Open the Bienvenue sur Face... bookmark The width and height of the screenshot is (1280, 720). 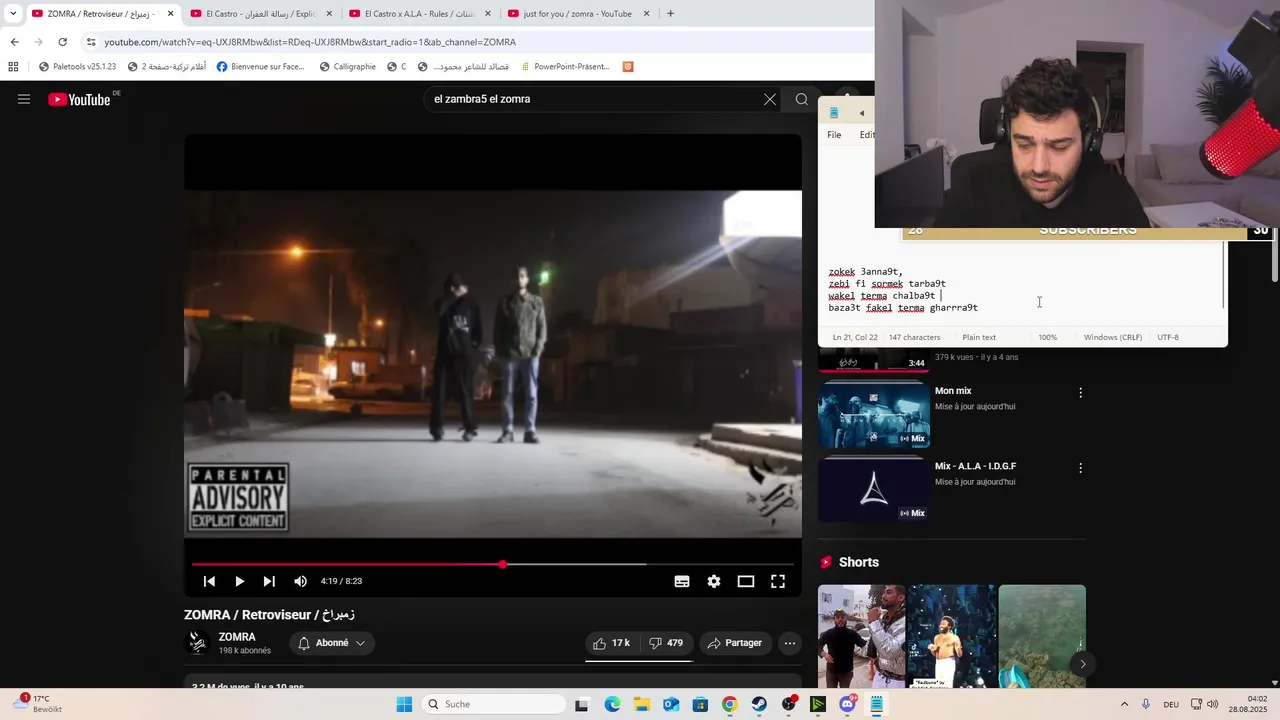click(x=260, y=67)
